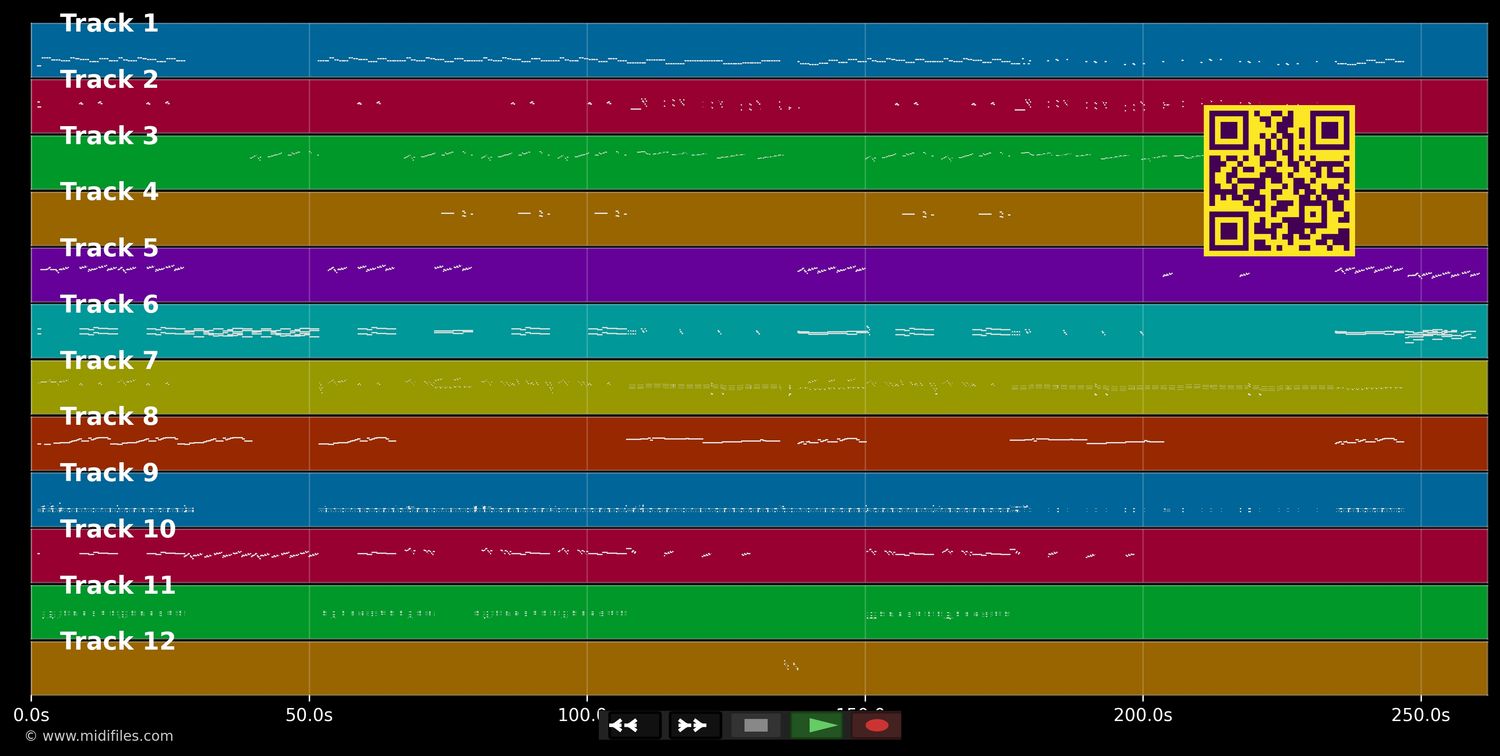Click the fast-forward button
Image resolution: width=1500 pixels, height=756 pixels.
(x=695, y=725)
